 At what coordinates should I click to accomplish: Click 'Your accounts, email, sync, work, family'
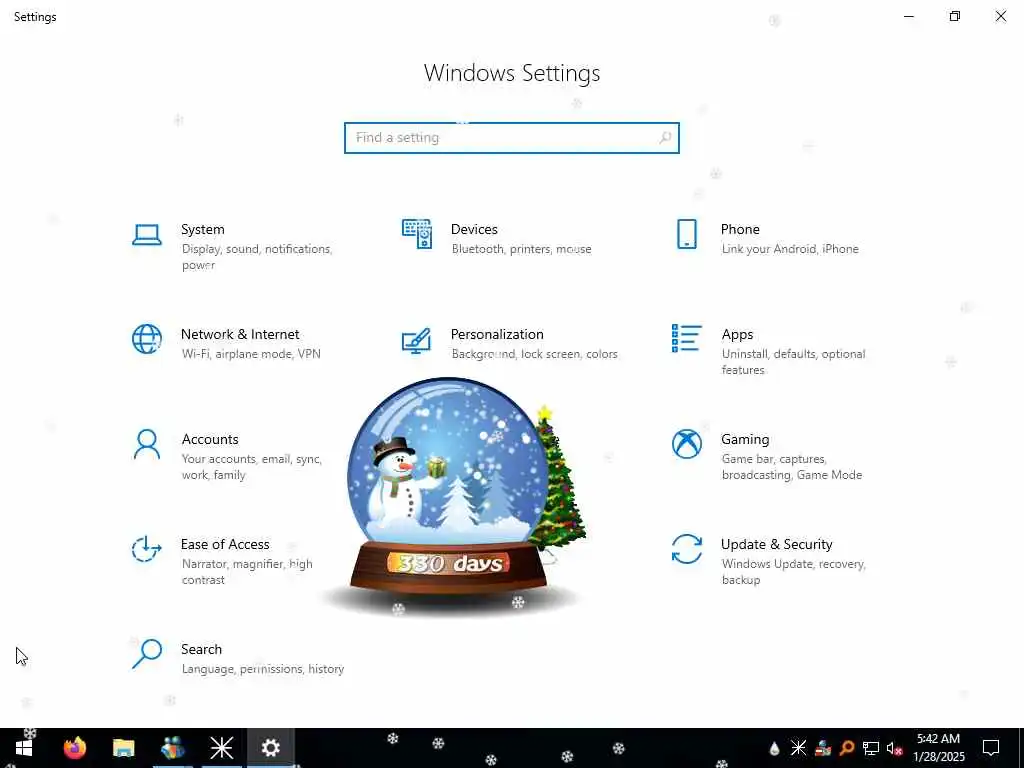pyautogui.click(x=251, y=467)
